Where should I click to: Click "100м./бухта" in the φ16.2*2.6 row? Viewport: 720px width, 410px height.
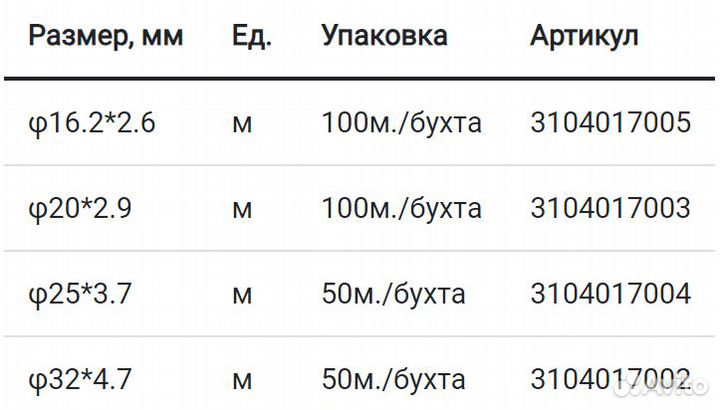pyautogui.click(x=402, y=124)
